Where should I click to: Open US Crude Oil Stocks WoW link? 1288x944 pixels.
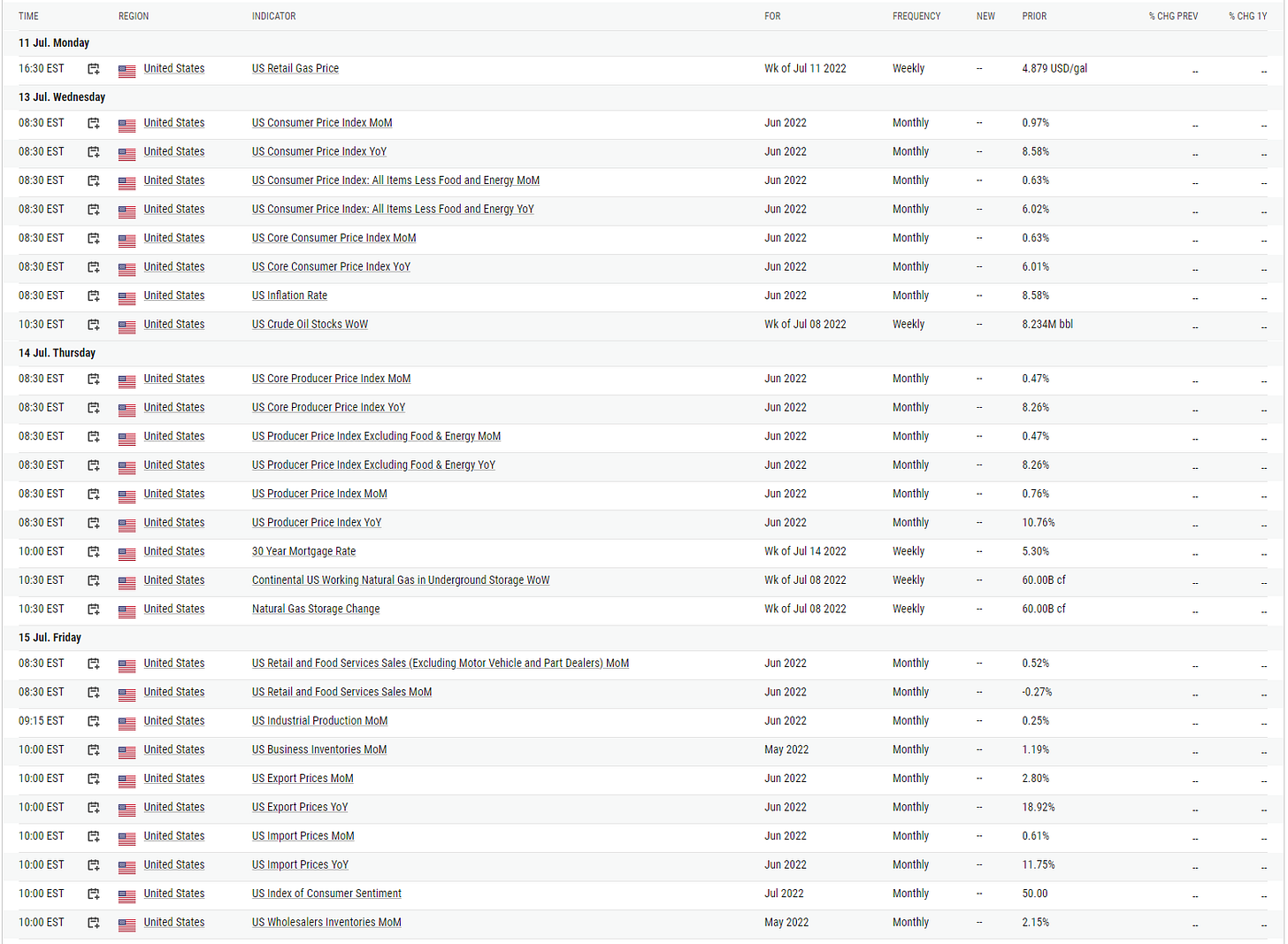tap(310, 324)
